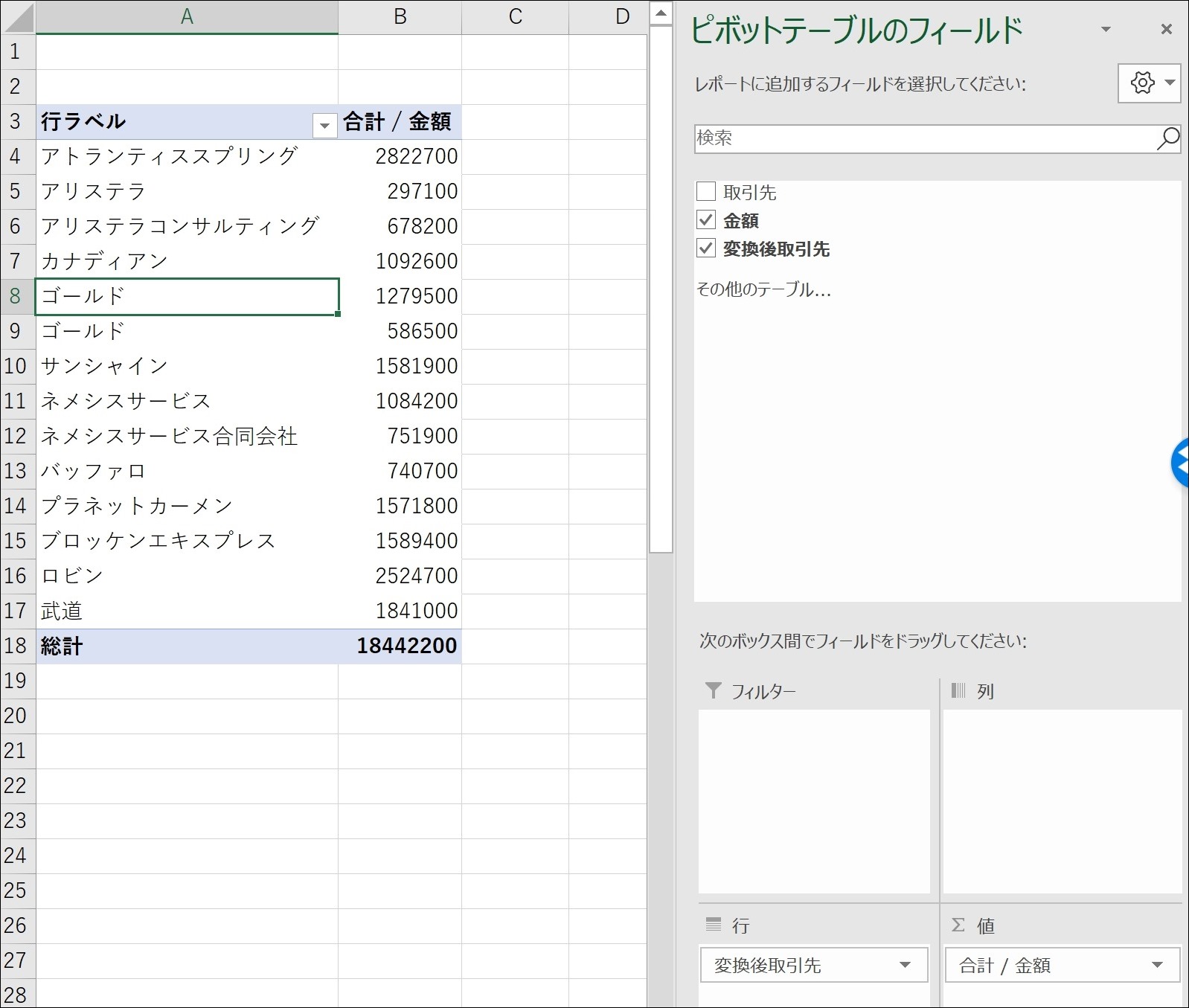Uncheck the 金額 field checkbox

706,220
